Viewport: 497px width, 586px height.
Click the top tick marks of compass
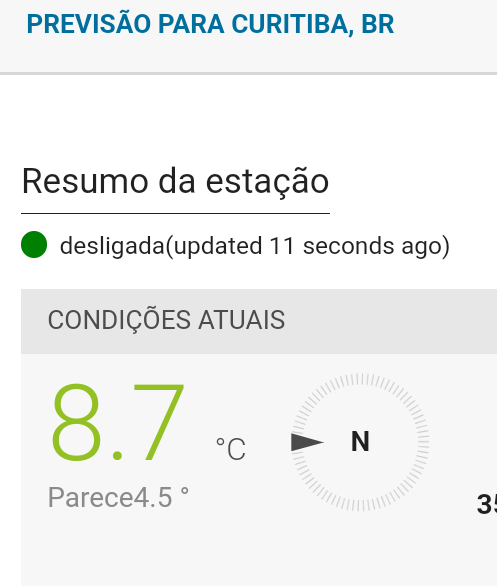click(x=360, y=380)
